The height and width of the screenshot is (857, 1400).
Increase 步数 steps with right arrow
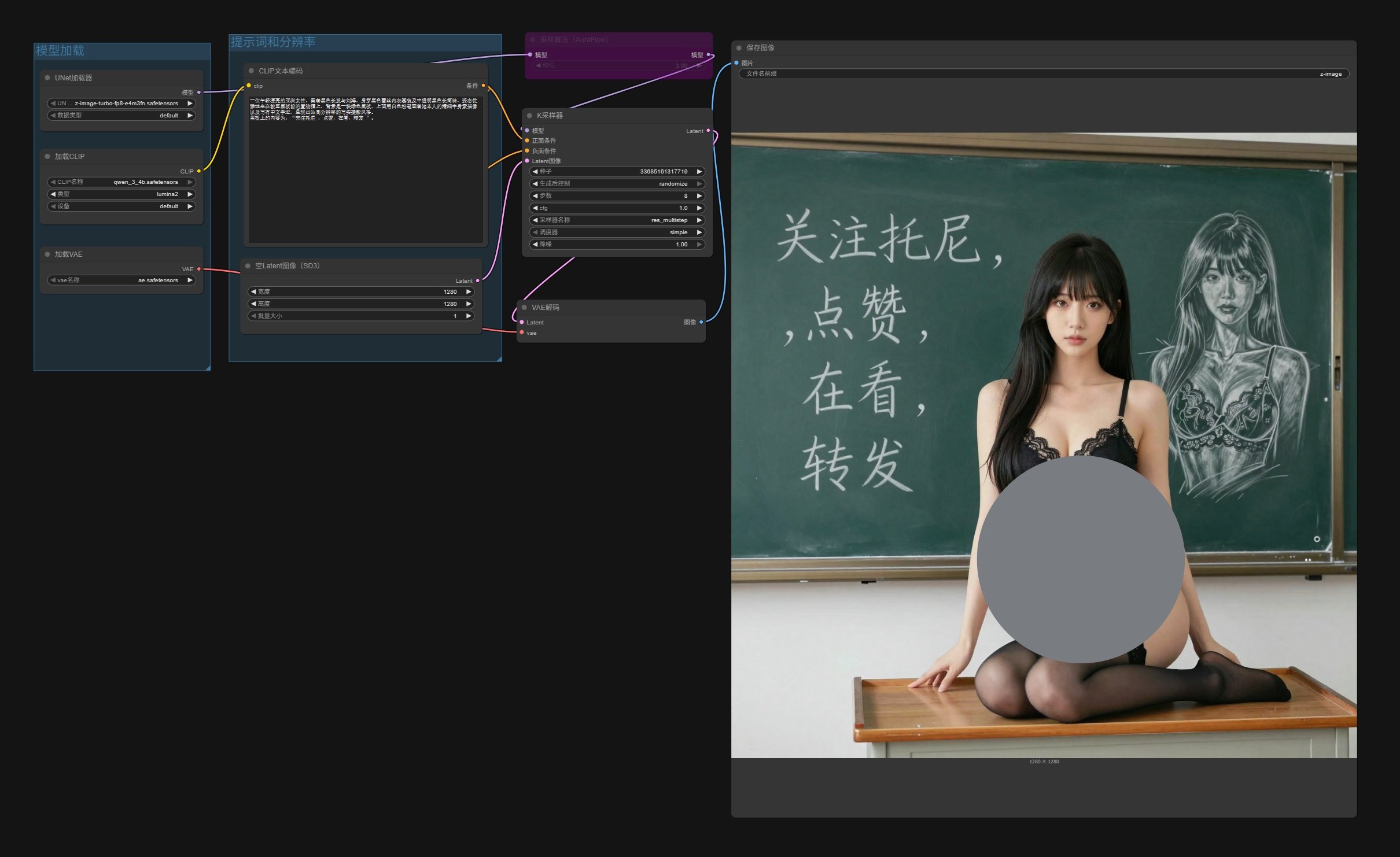699,195
